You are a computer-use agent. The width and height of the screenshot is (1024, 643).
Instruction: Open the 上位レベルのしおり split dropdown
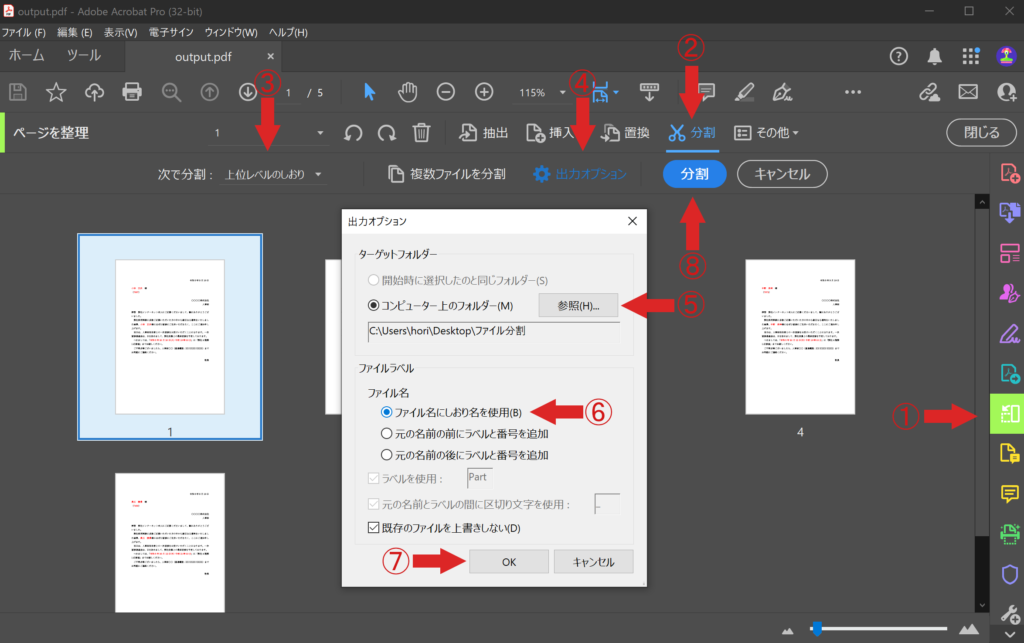[283, 172]
